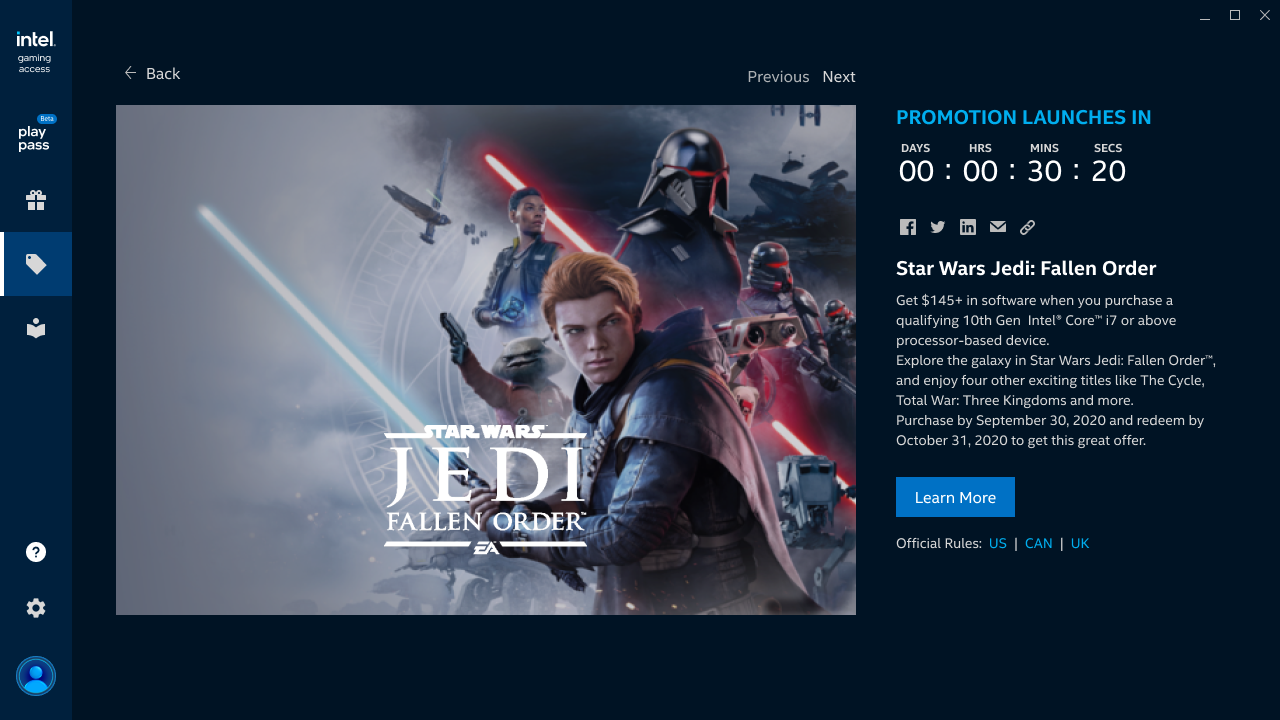
Task: Open the book reader sidebar icon
Action: 36,328
